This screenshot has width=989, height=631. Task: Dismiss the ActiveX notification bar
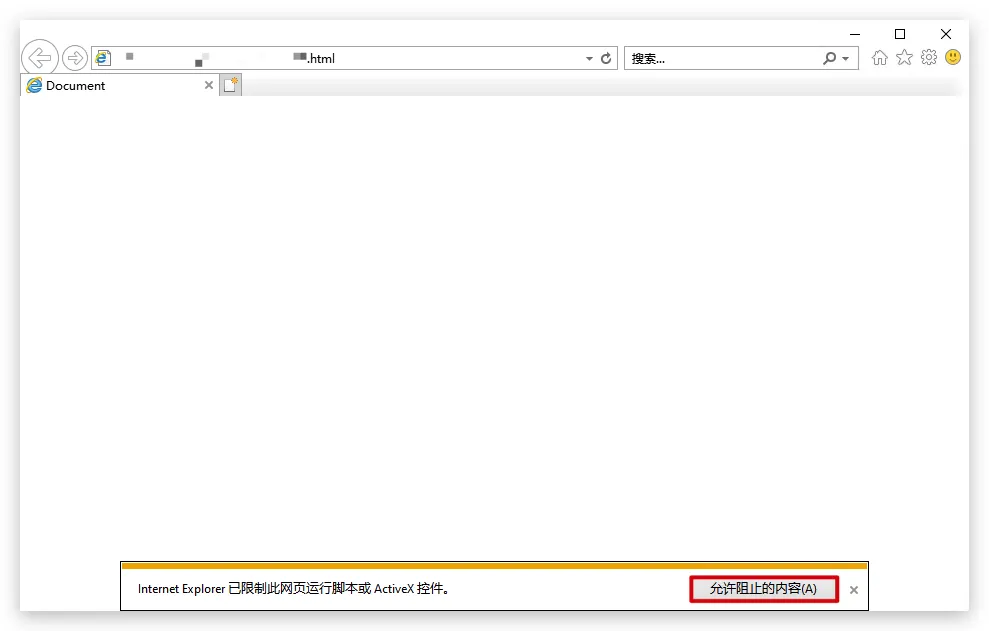point(854,590)
